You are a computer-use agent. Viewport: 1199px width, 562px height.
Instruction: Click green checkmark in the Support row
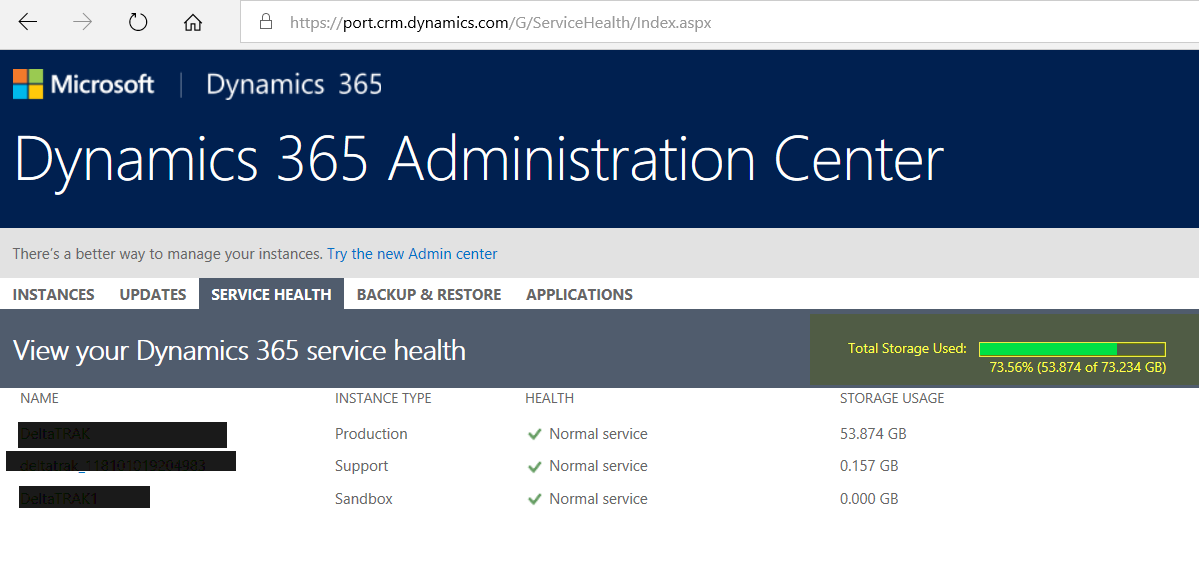pyautogui.click(x=535, y=466)
